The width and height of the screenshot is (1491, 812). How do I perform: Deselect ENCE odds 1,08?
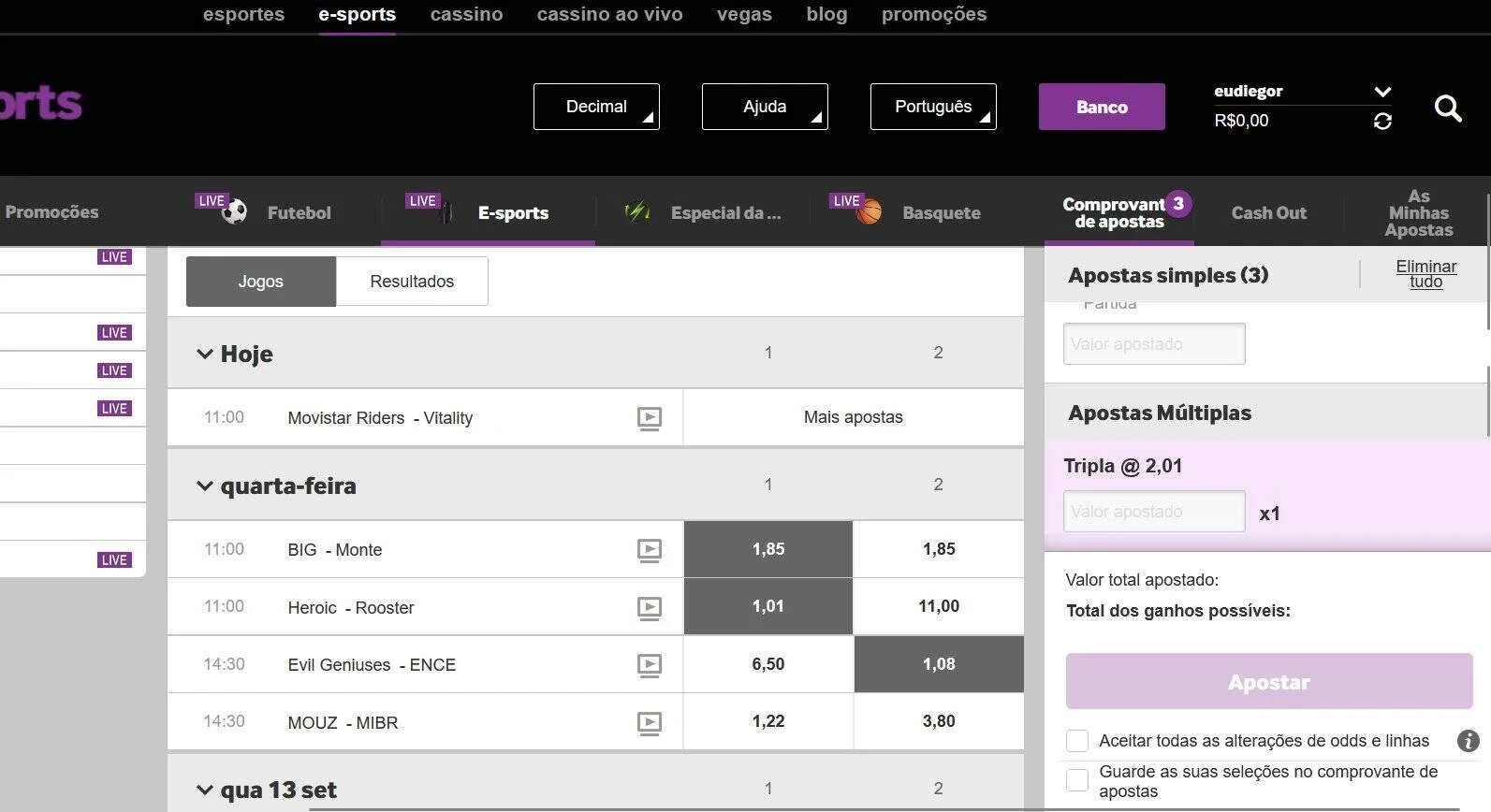pyautogui.click(x=939, y=664)
